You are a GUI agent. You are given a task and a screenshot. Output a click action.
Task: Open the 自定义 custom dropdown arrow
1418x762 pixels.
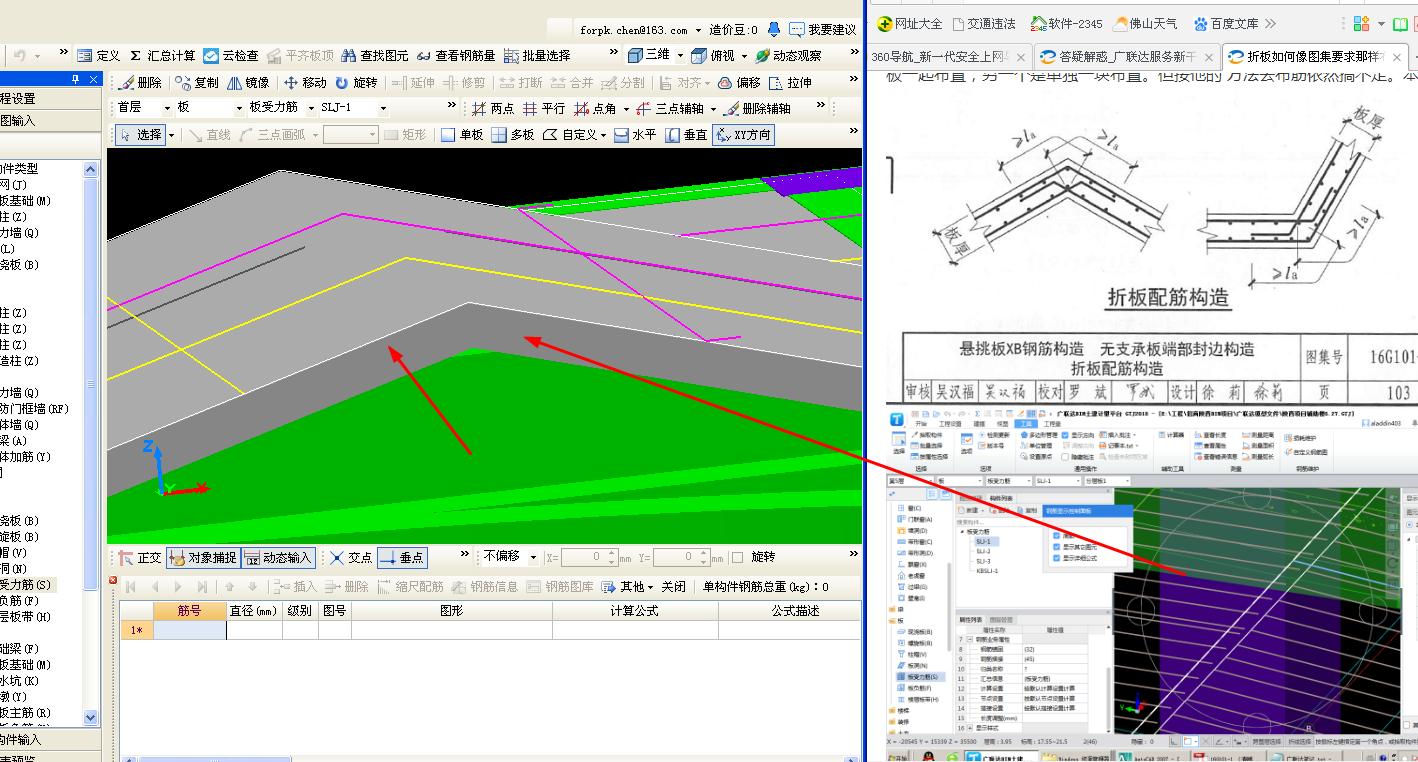coord(604,135)
